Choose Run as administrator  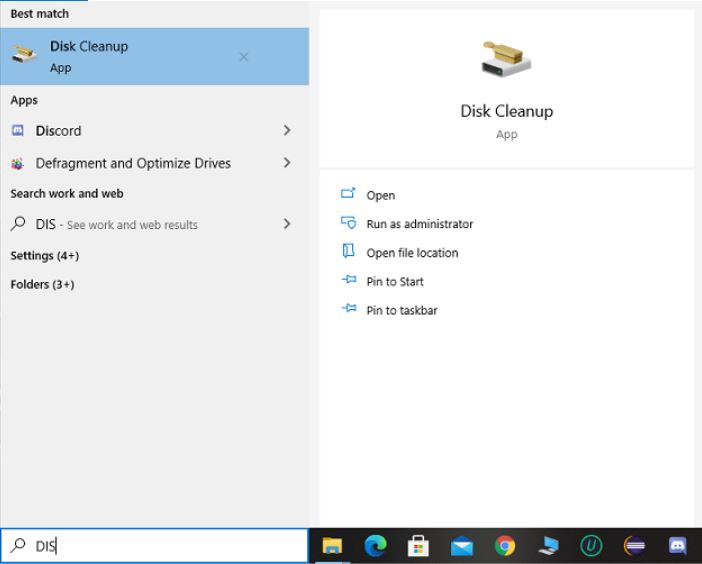(419, 224)
